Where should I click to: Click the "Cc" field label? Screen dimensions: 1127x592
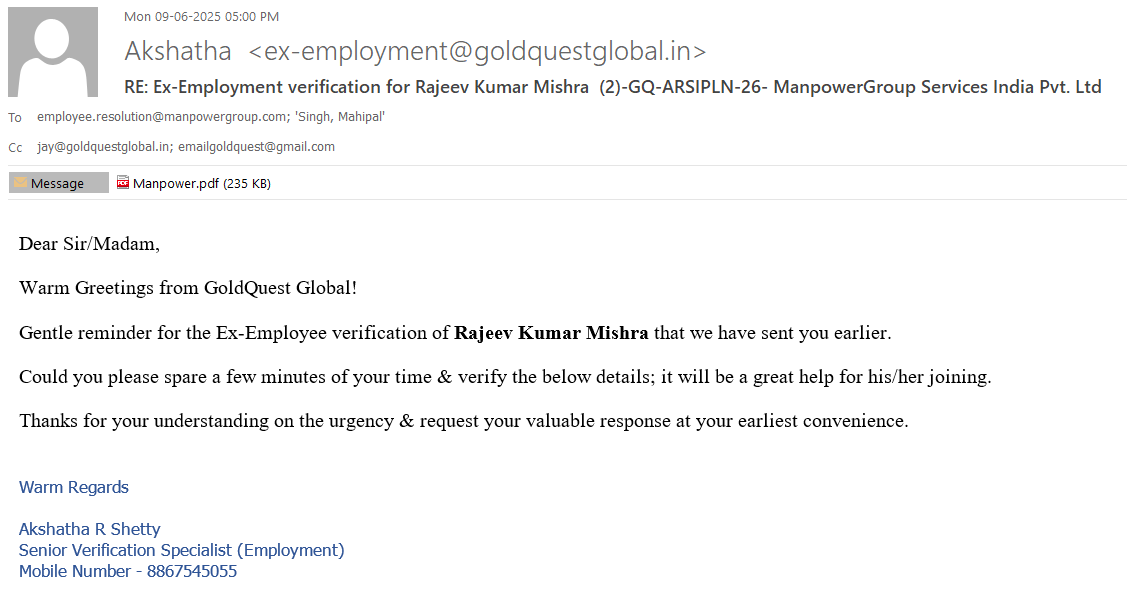[15, 148]
